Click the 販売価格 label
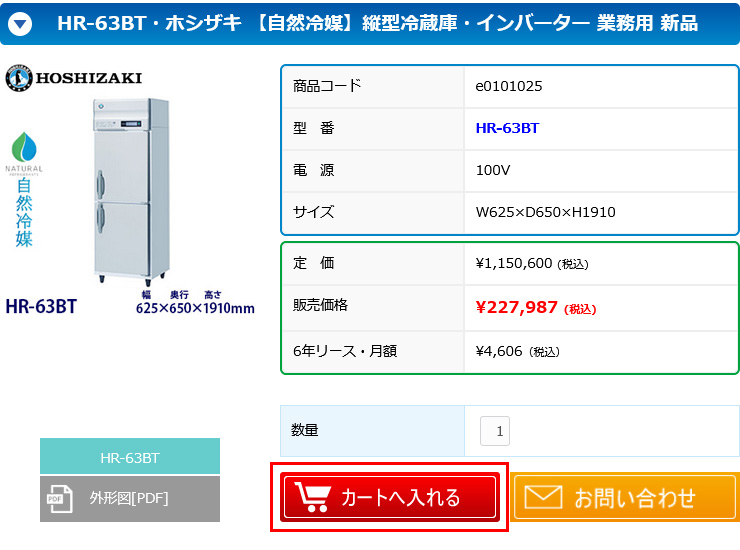Image resolution: width=740 pixels, height=550 pixels. (x=320, y=305)
